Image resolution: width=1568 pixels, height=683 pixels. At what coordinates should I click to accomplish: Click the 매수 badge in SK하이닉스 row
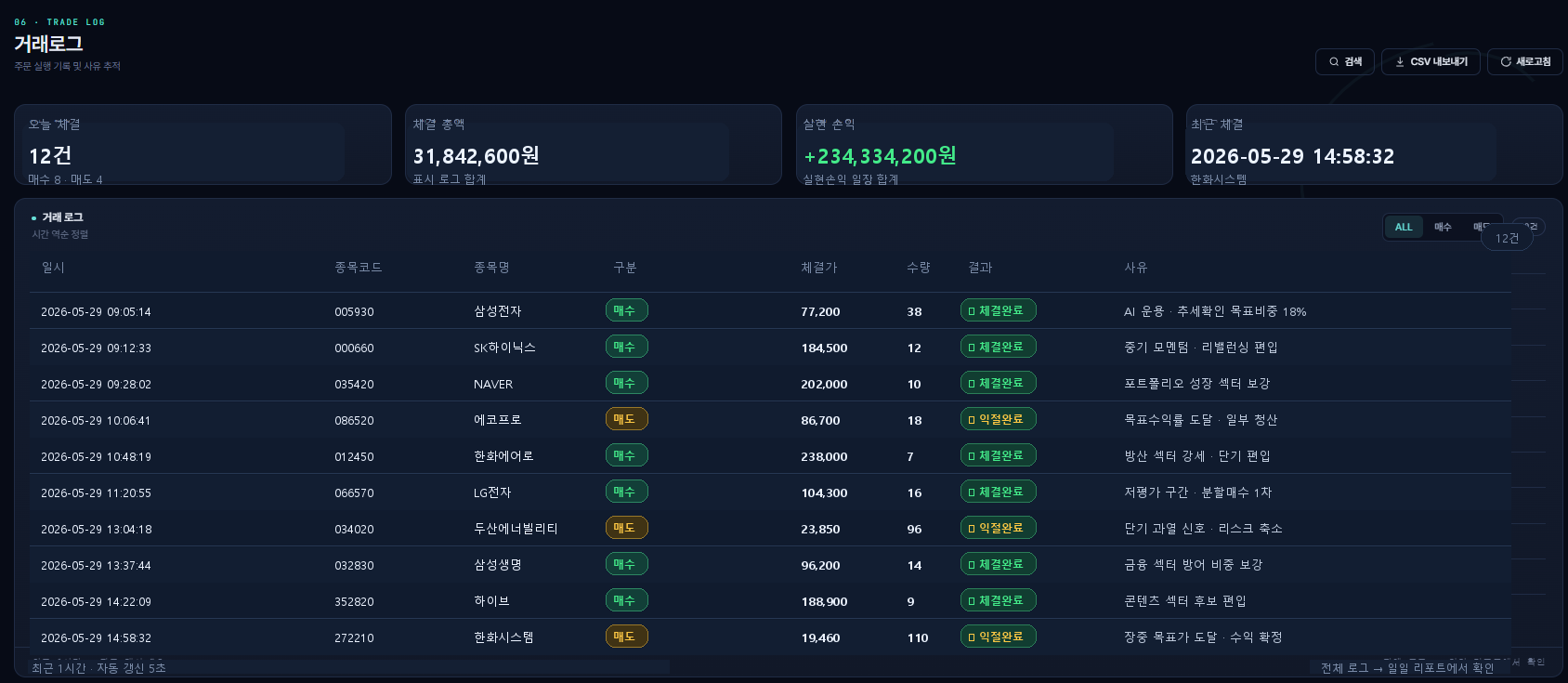627,347
